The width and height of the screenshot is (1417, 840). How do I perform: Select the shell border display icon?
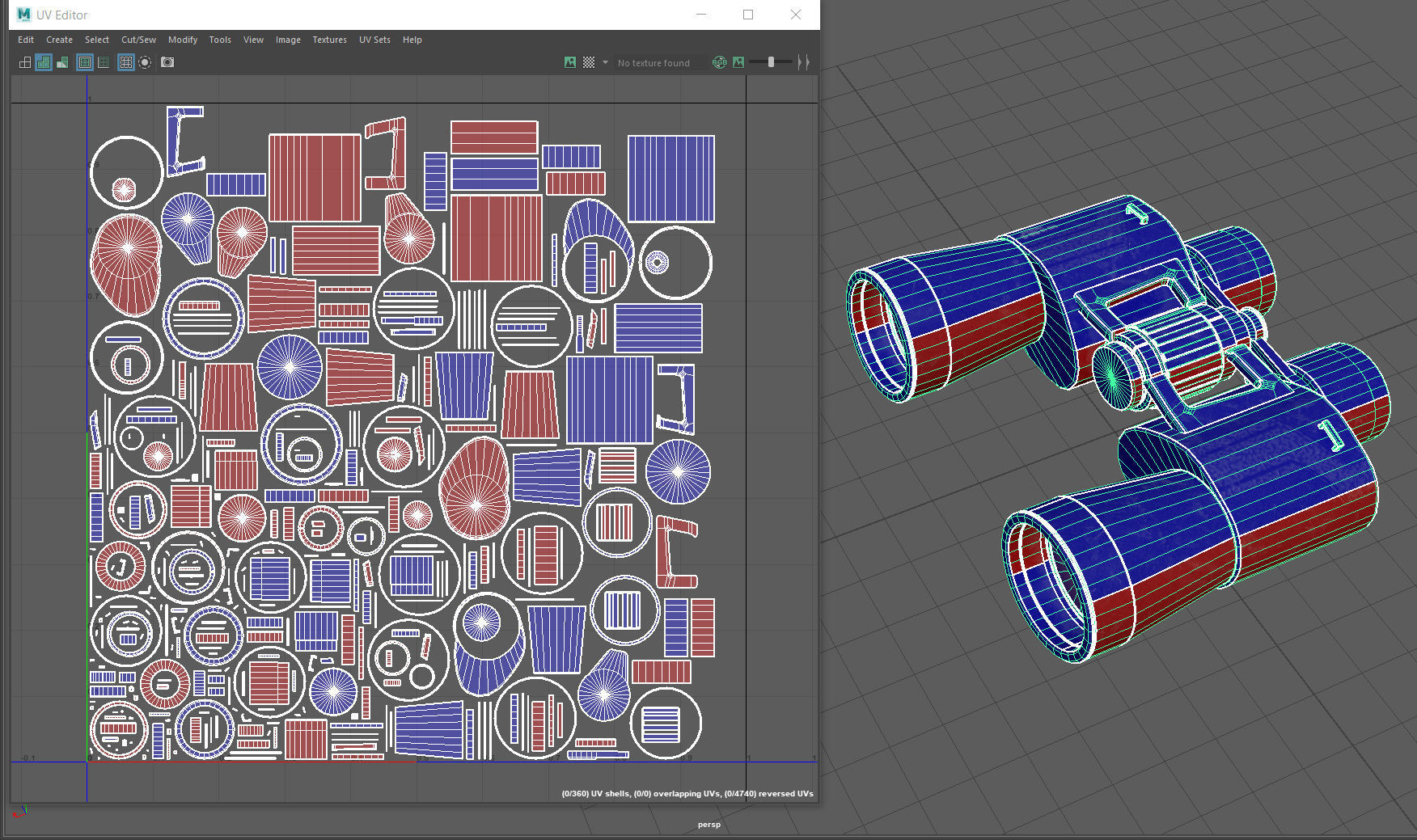84,62
